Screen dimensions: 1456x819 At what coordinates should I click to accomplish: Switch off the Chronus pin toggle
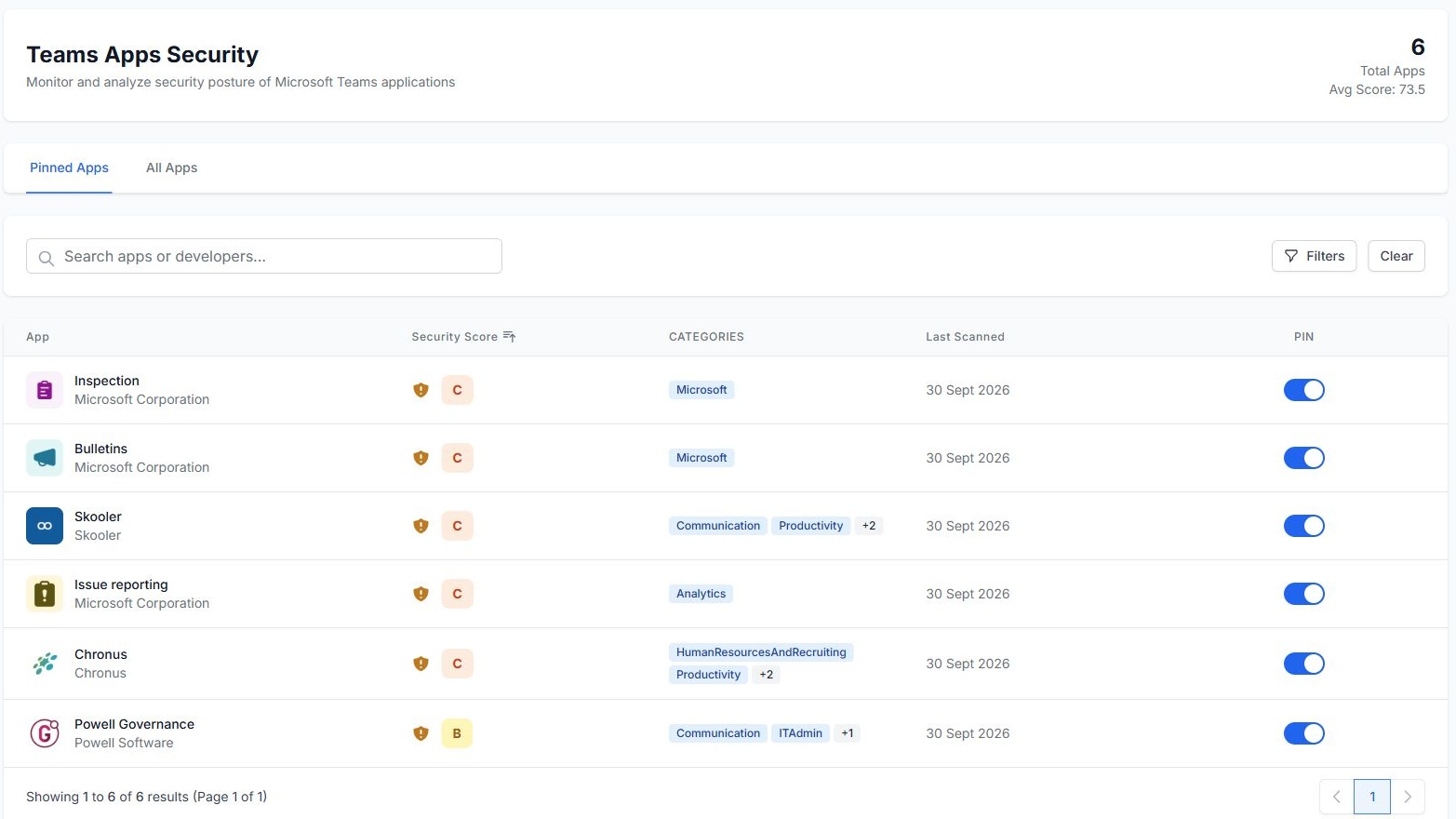pos(1303,664)
